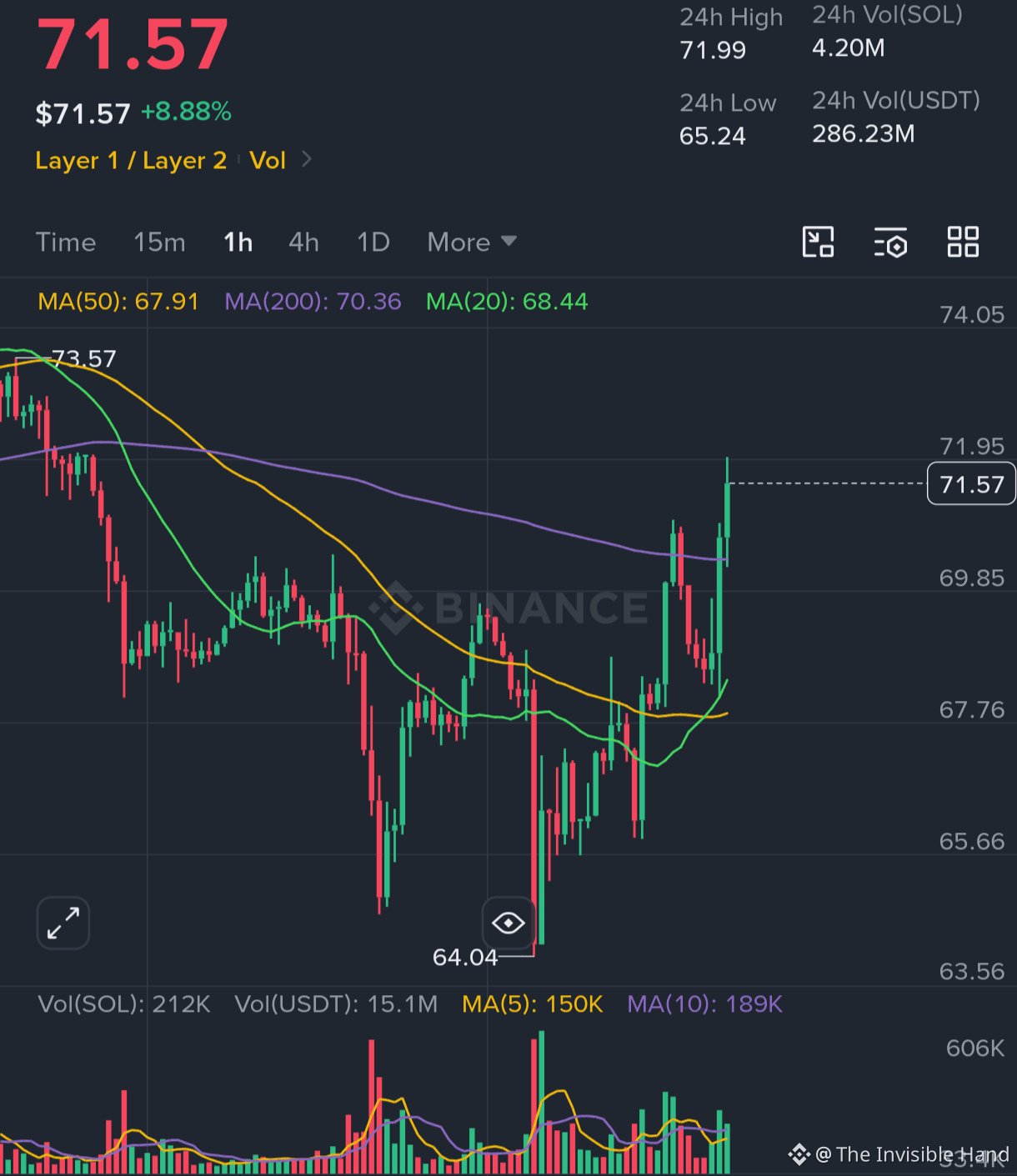Viewport: 1017px width, 1176px height.
Task: Open the Layer 1 / Layer 2 tag
Action: 131,160
